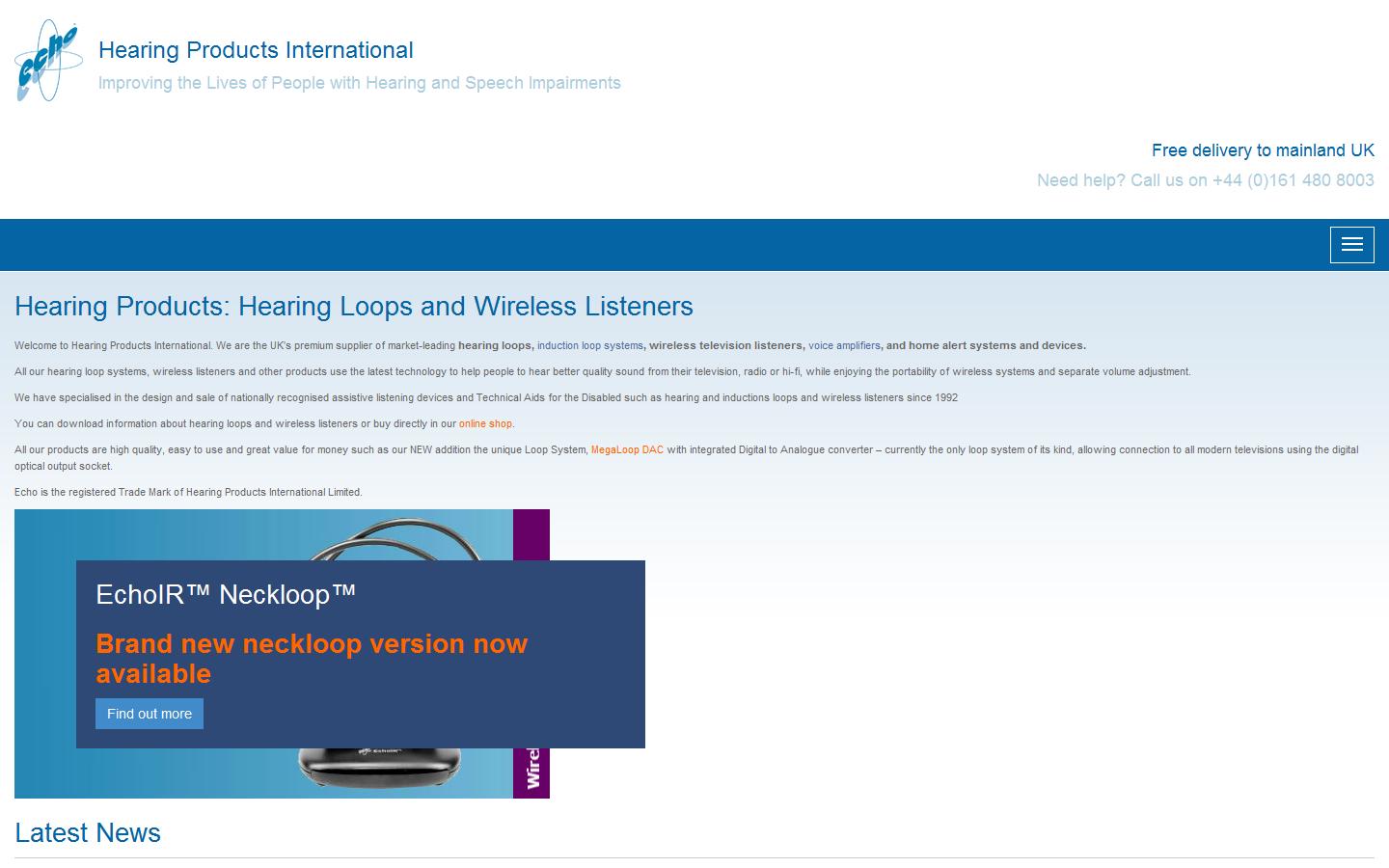Open the 'induction loop systems' link
Image resolution: width=1389 pixels, height=868 pixels.
point(589,345)
